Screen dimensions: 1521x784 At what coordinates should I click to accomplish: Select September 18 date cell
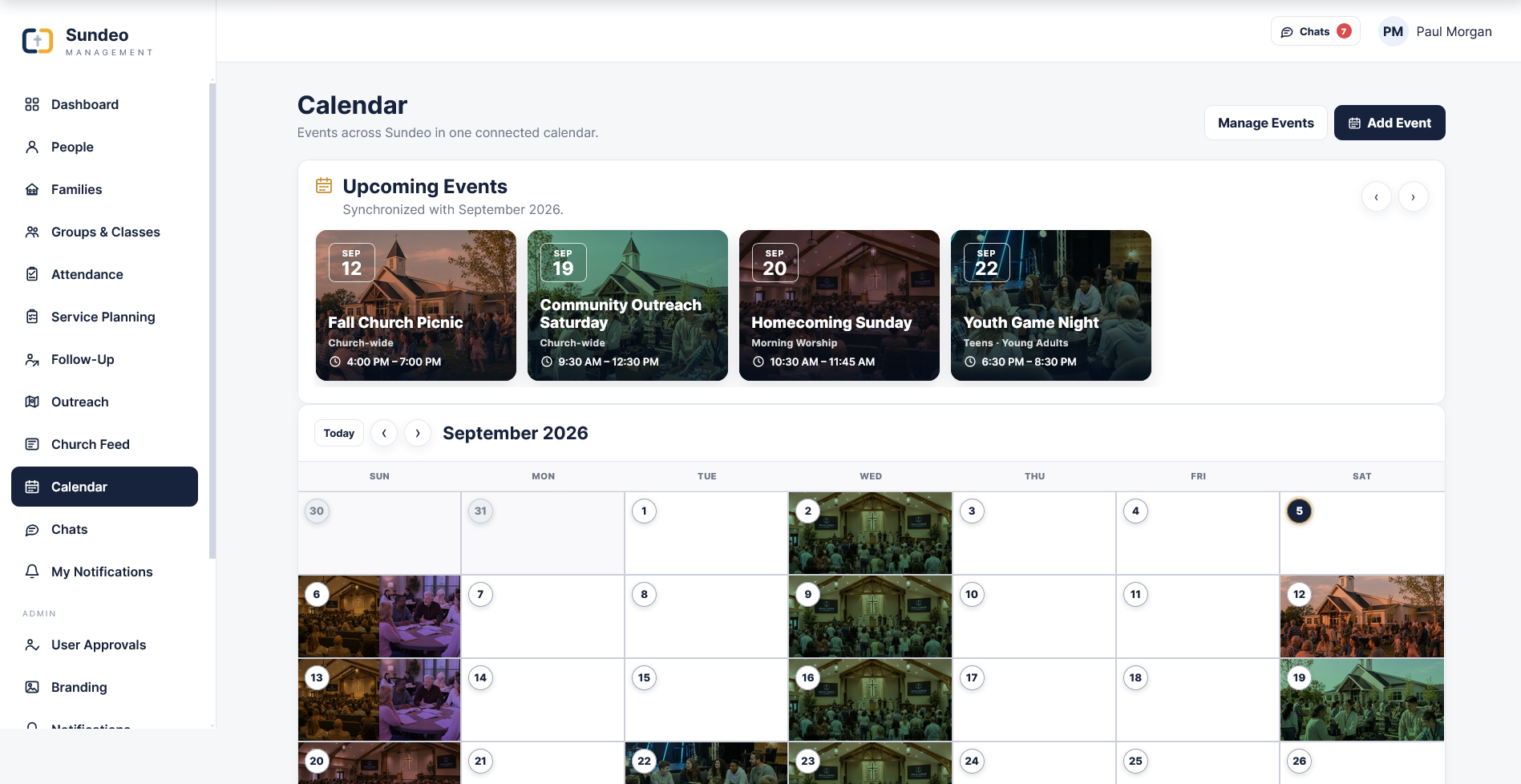1198,700
